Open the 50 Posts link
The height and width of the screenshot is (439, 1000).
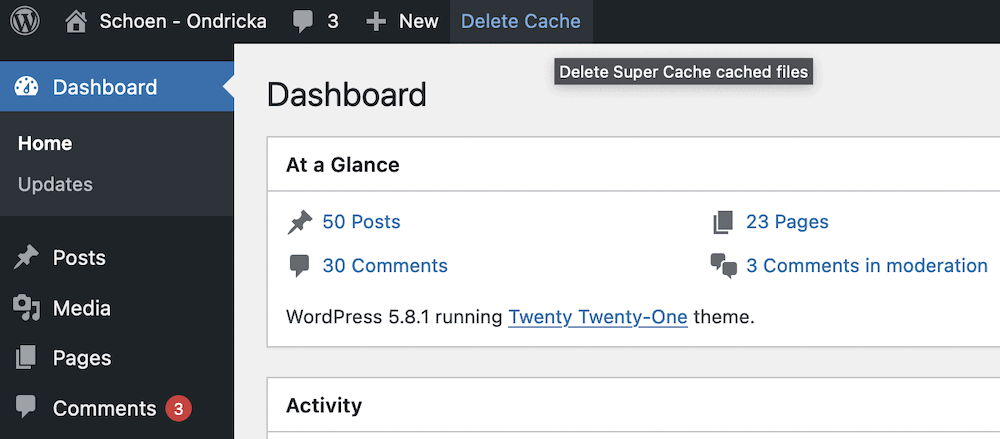coord(361,222)
